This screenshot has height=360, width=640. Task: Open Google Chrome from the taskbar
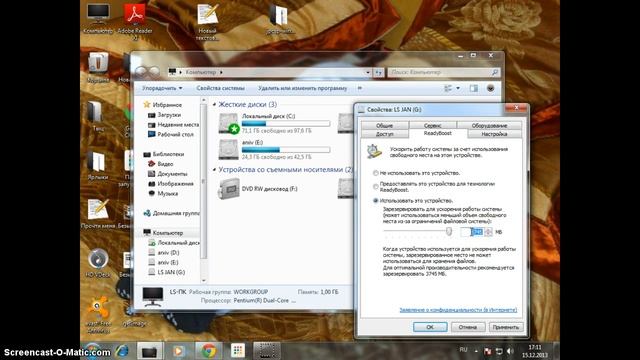(209, 351)
